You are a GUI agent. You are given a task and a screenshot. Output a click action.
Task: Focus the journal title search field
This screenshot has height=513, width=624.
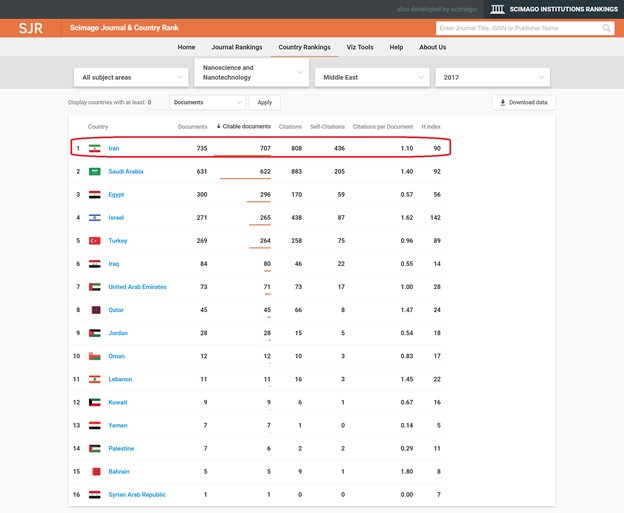tap(518, 29)
